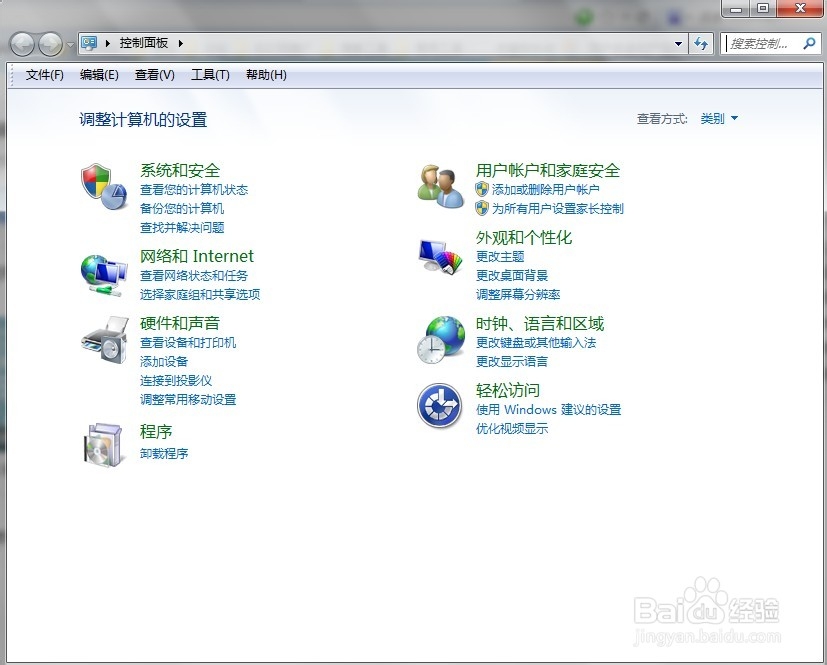Select the 轻松访问 accessibility icon

pos(437,405)
